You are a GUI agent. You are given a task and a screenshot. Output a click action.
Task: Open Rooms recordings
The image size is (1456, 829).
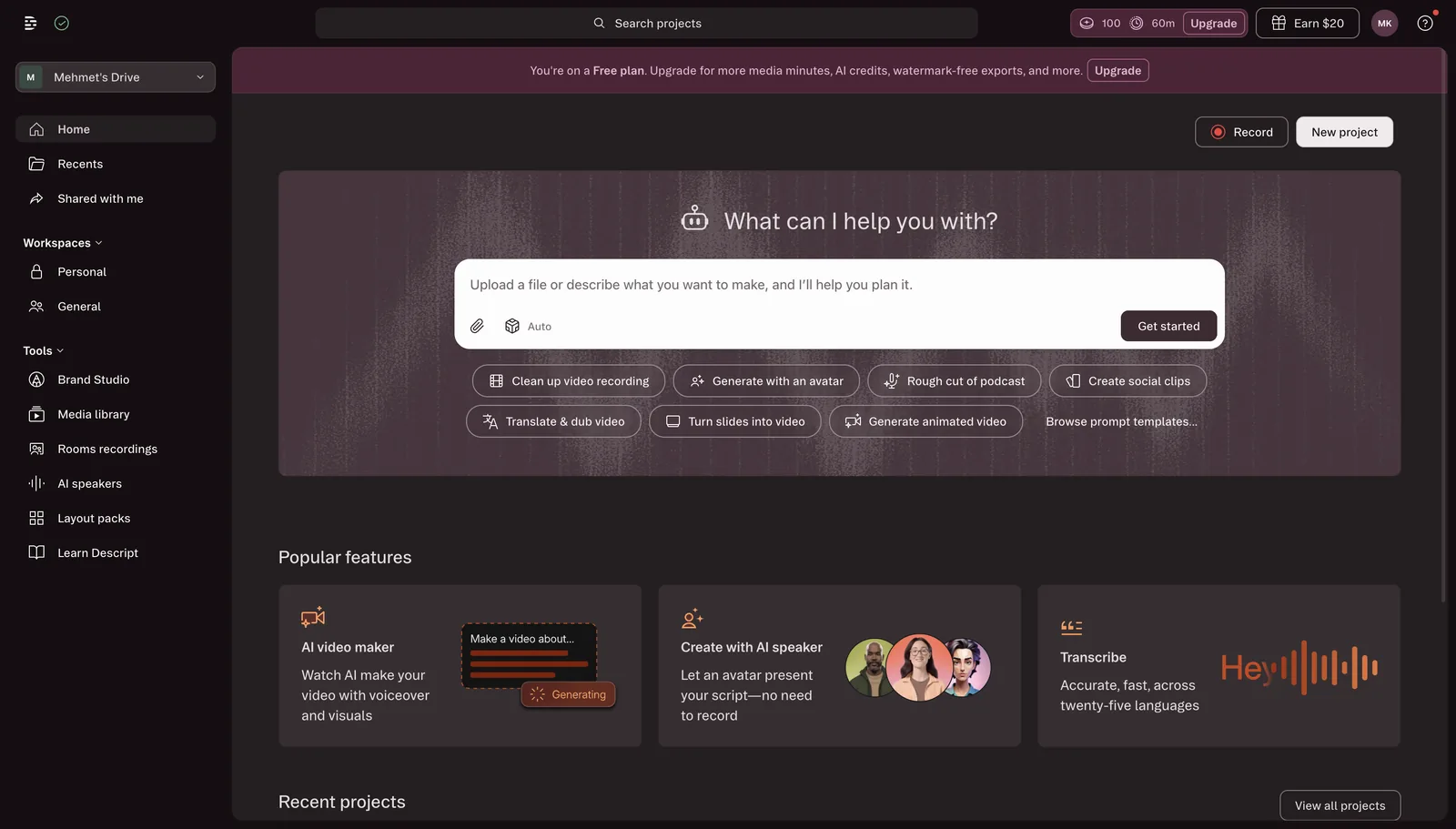click(116, 449)
